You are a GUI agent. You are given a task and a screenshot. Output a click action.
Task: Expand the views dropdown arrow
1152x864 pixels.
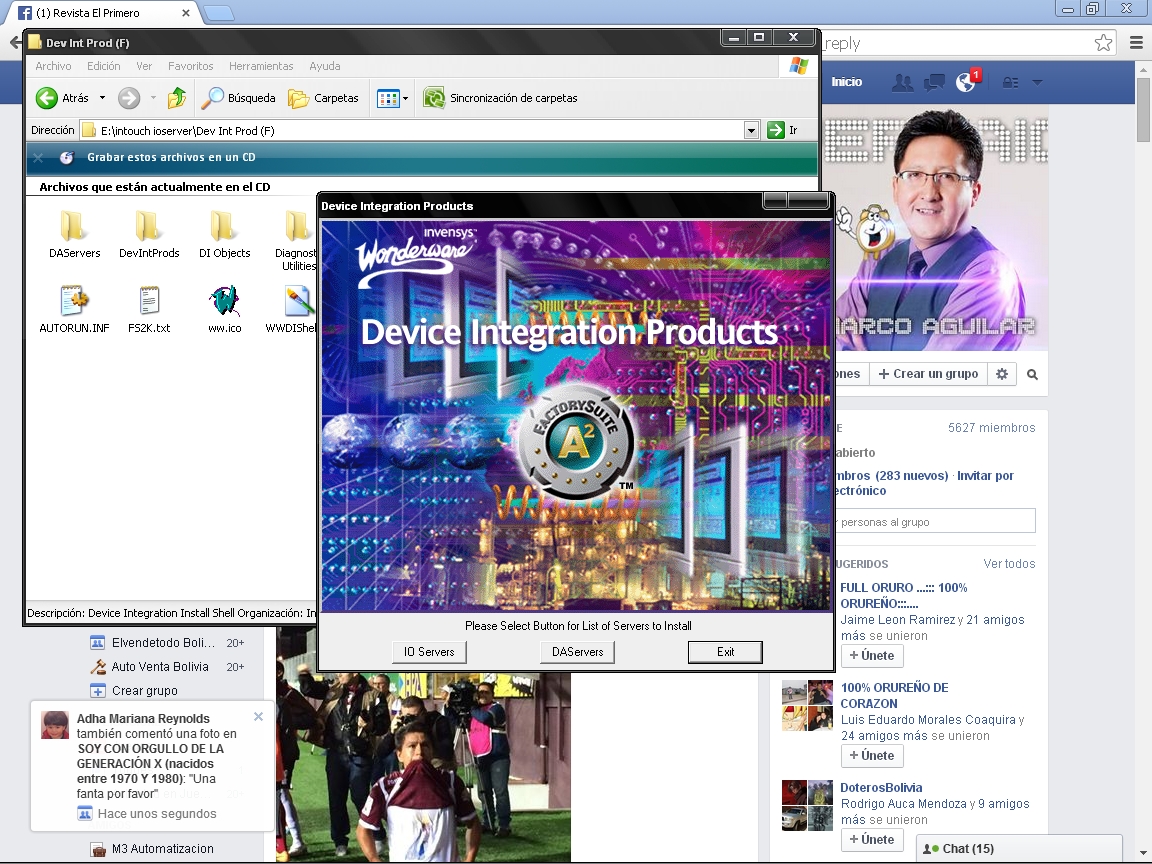click(405, 98)
